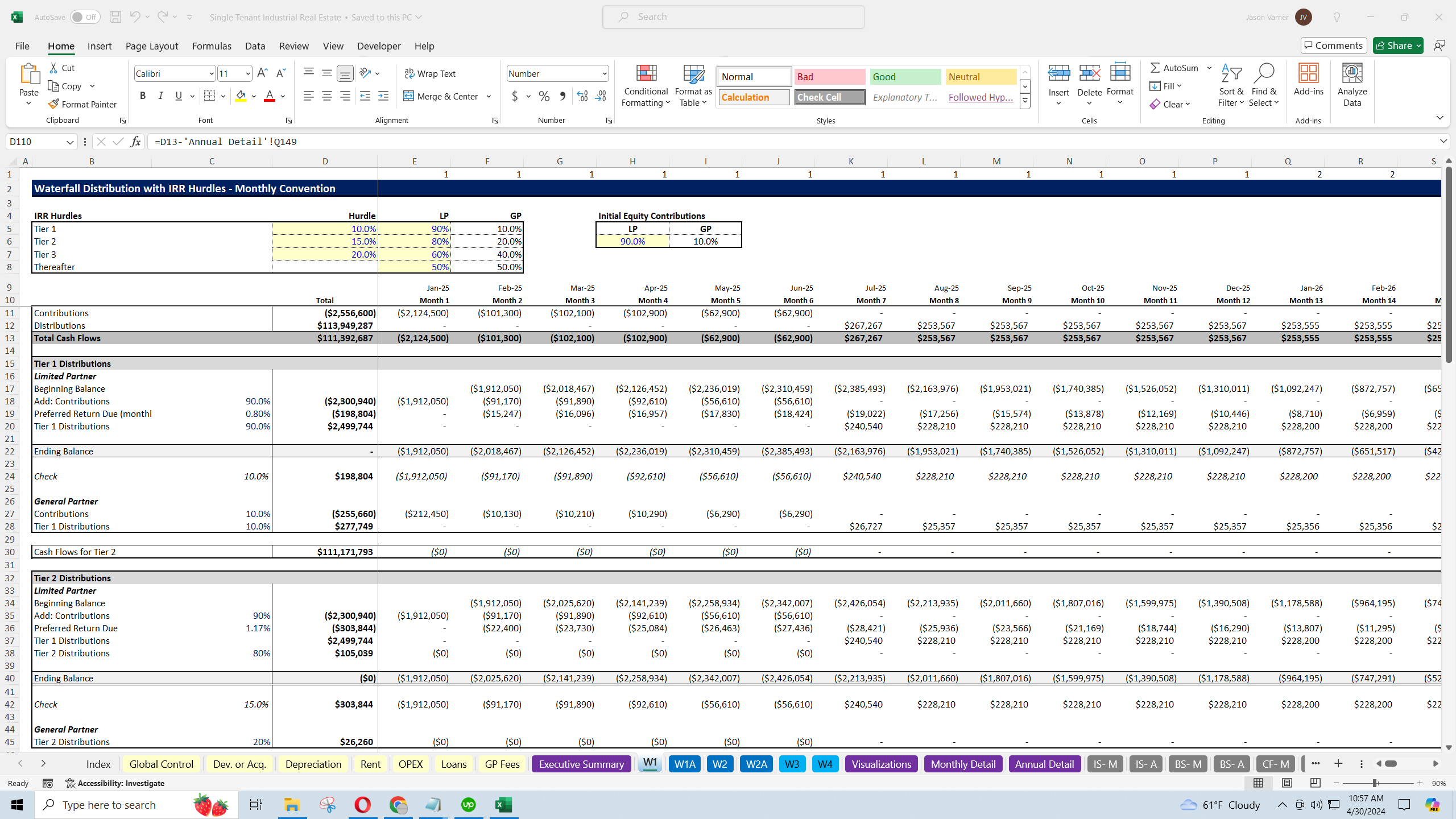Apply the Check Cell style

[830, 97]
